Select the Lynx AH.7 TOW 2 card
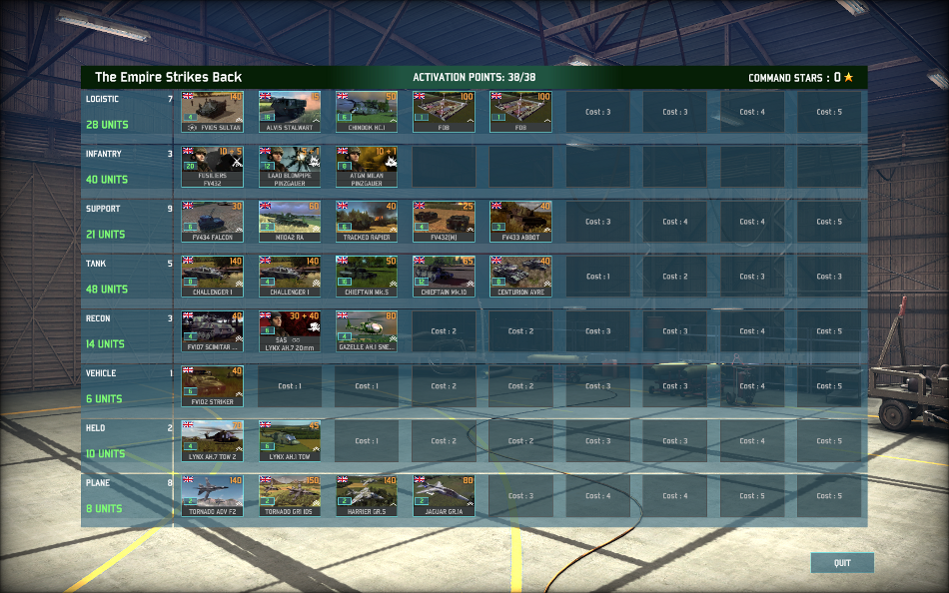949x593 pixels. (212, 441)
